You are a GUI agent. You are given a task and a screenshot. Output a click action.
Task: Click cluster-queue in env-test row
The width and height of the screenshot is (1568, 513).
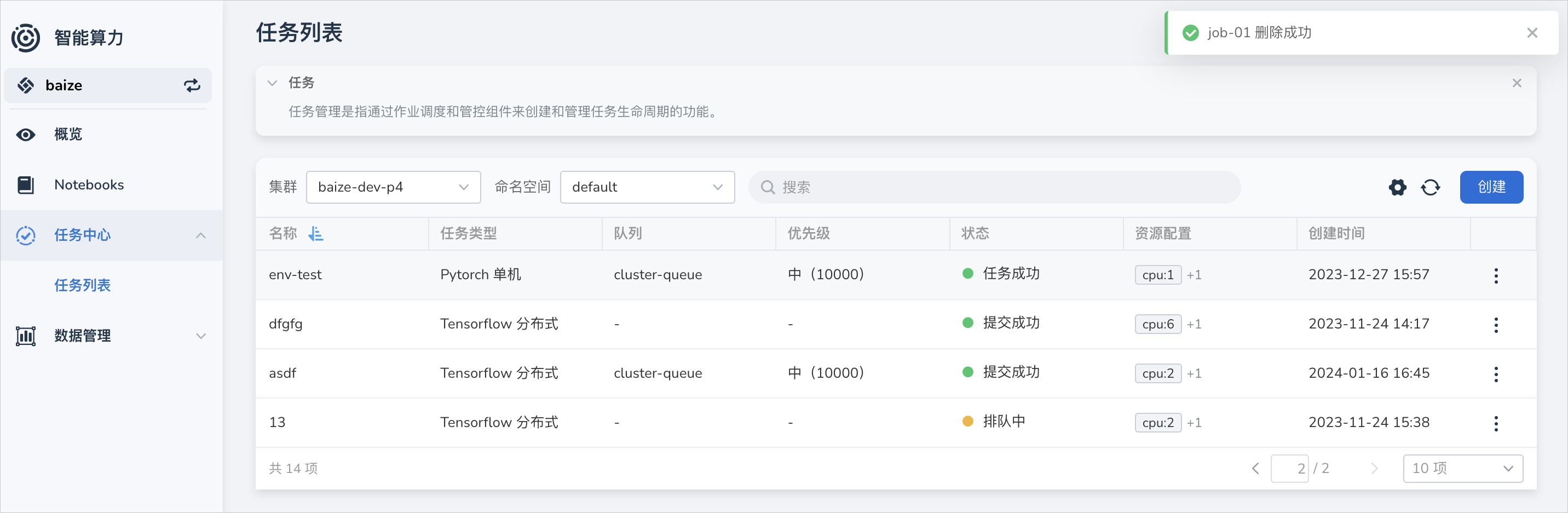point(658,275)
